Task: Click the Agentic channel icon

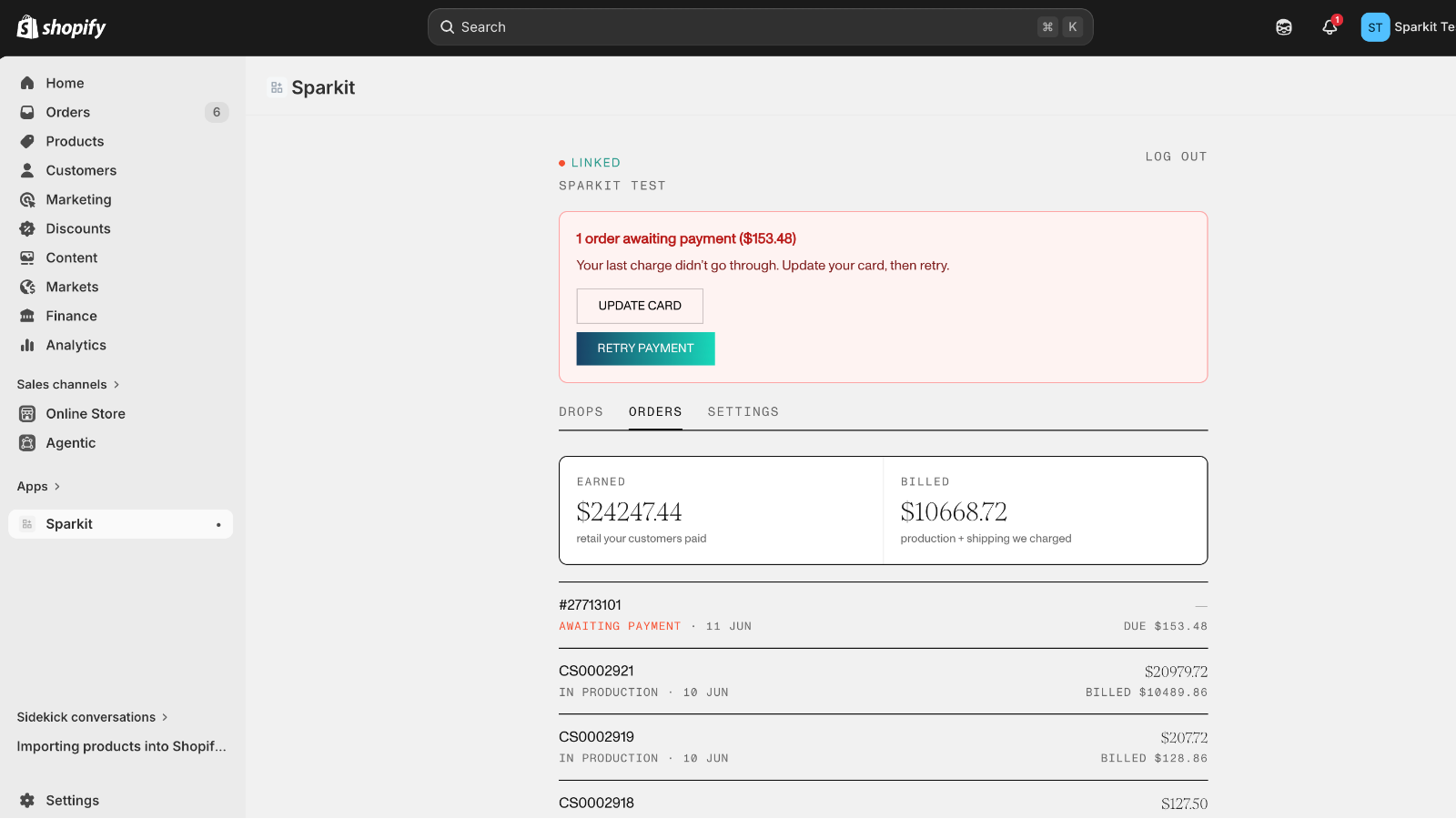Action: [x=27, y=442]
